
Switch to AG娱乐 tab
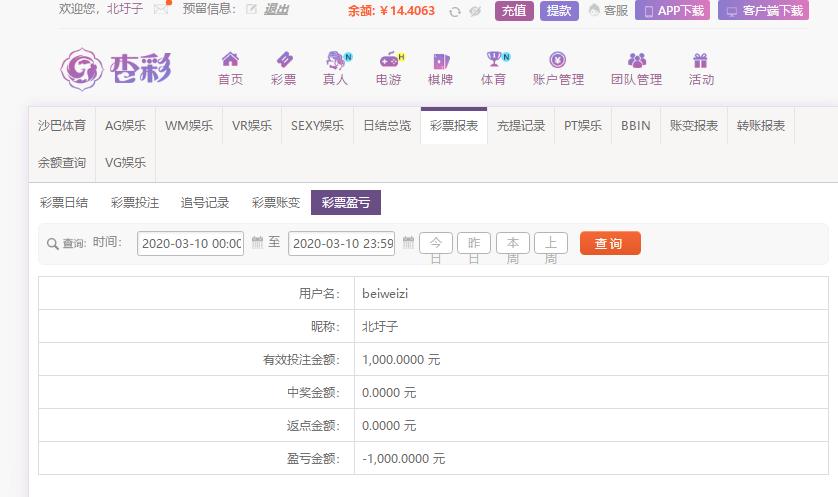(126, 126)
